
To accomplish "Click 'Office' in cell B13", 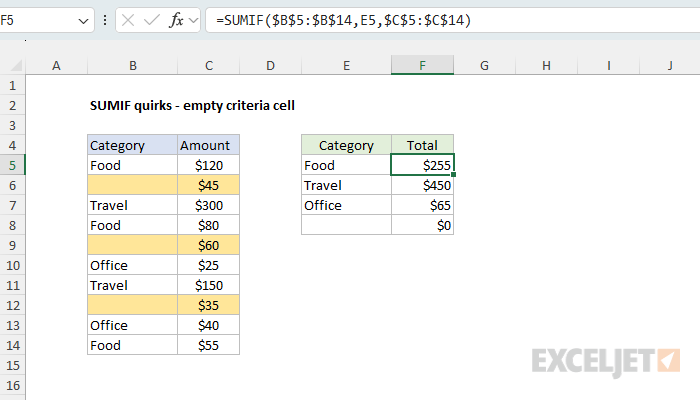I will 133,325.
